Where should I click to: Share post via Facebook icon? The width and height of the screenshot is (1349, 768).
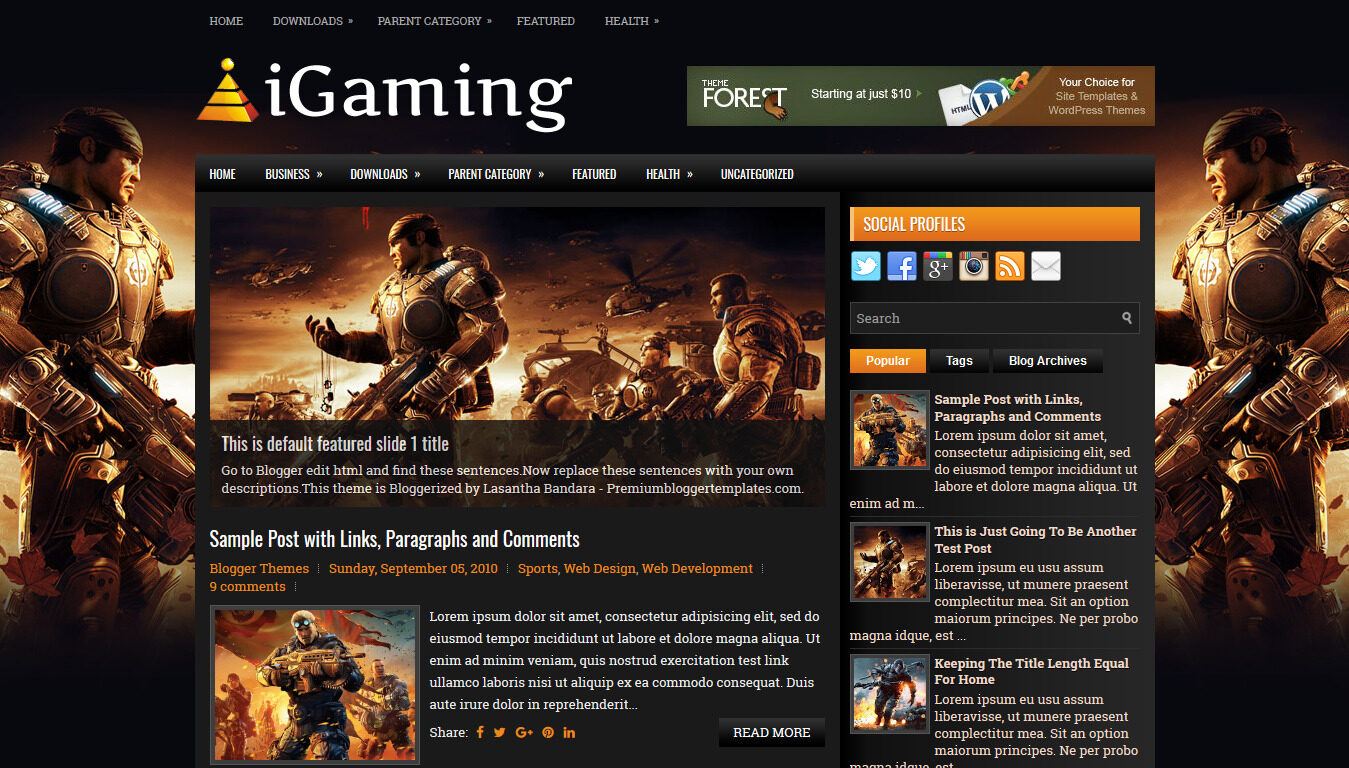(x=480, y=732)
